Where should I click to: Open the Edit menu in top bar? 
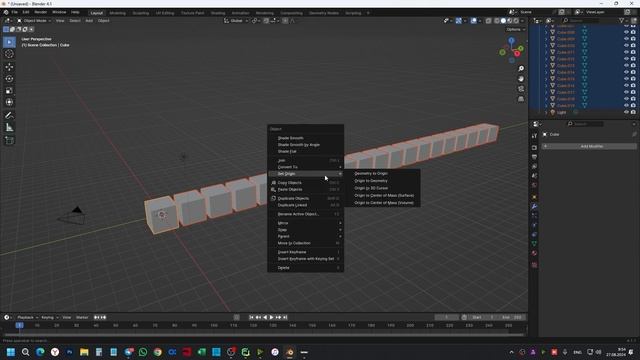click(26, 12)
